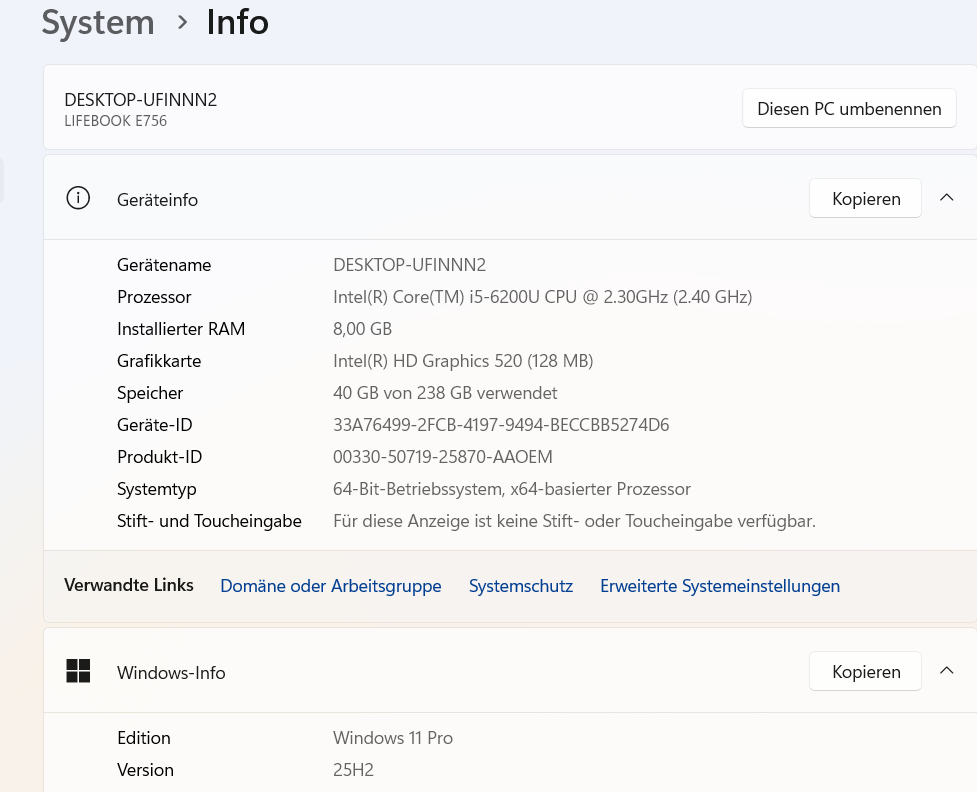This screenshot has width=977, height=792.
Task: Open Erweiterte Systemeinstellungen link
Action: (x=720, y=586)
